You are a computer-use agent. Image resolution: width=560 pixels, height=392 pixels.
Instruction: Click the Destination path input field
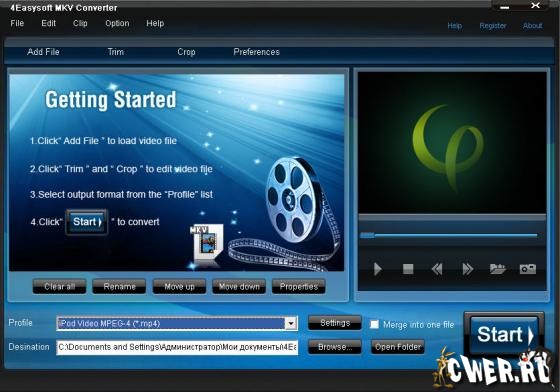[177, 347]
